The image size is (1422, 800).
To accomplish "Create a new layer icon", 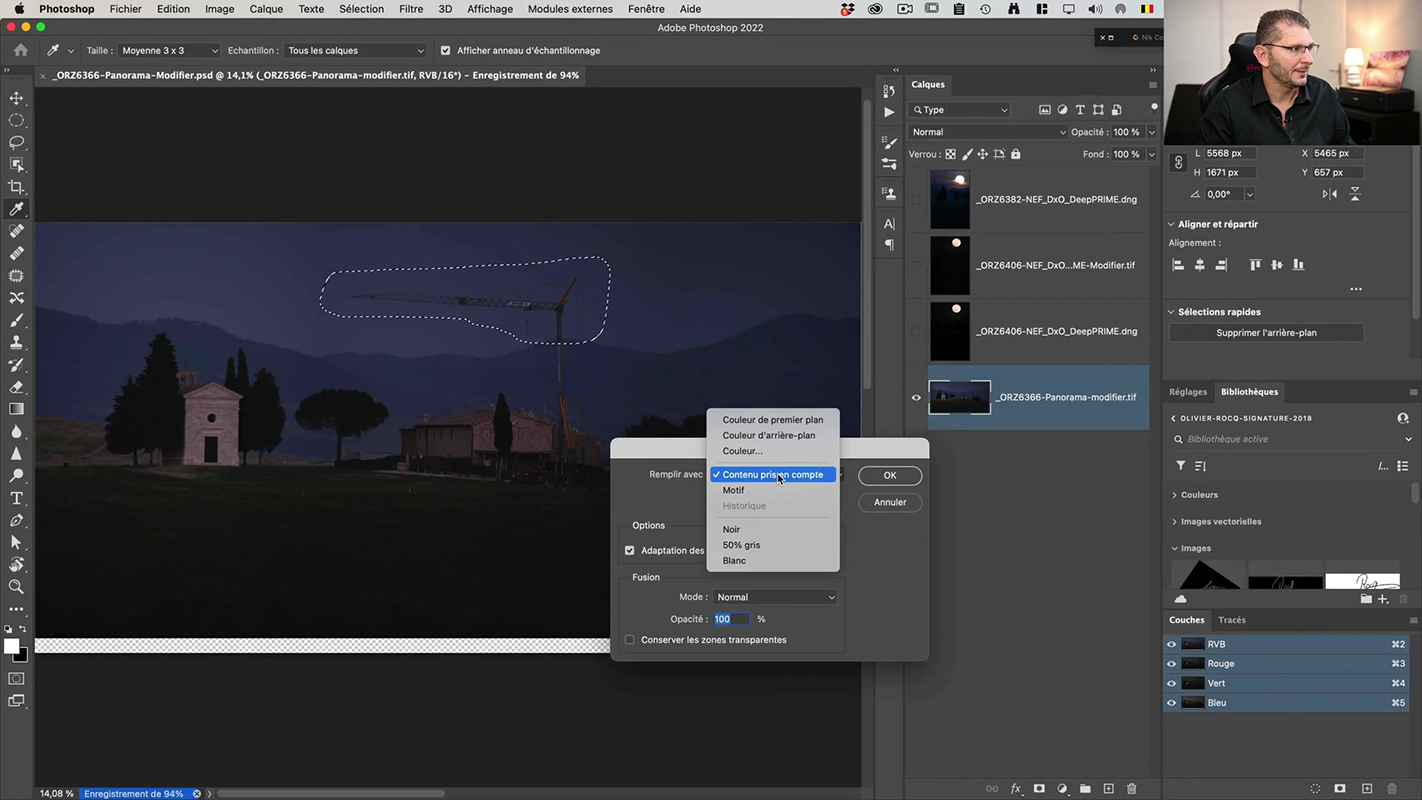I will click(x=1108, y=789).
